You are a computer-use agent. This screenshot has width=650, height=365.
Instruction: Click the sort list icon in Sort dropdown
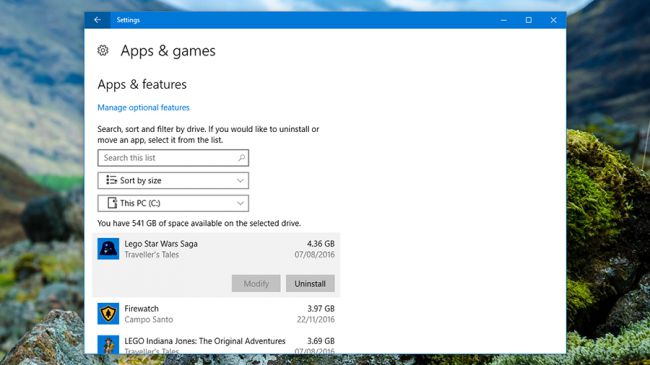(111, 180)
